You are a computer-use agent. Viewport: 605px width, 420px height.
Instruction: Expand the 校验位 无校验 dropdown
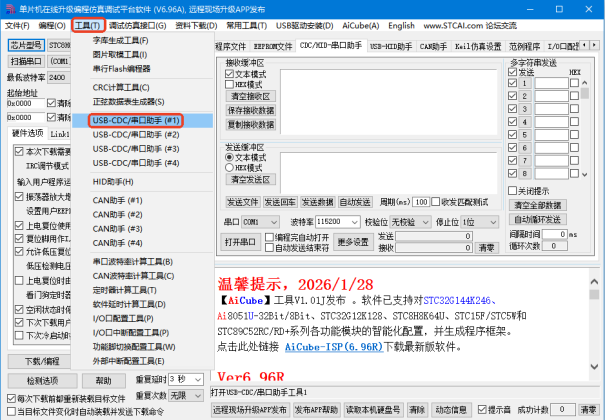tap(410, 222)
